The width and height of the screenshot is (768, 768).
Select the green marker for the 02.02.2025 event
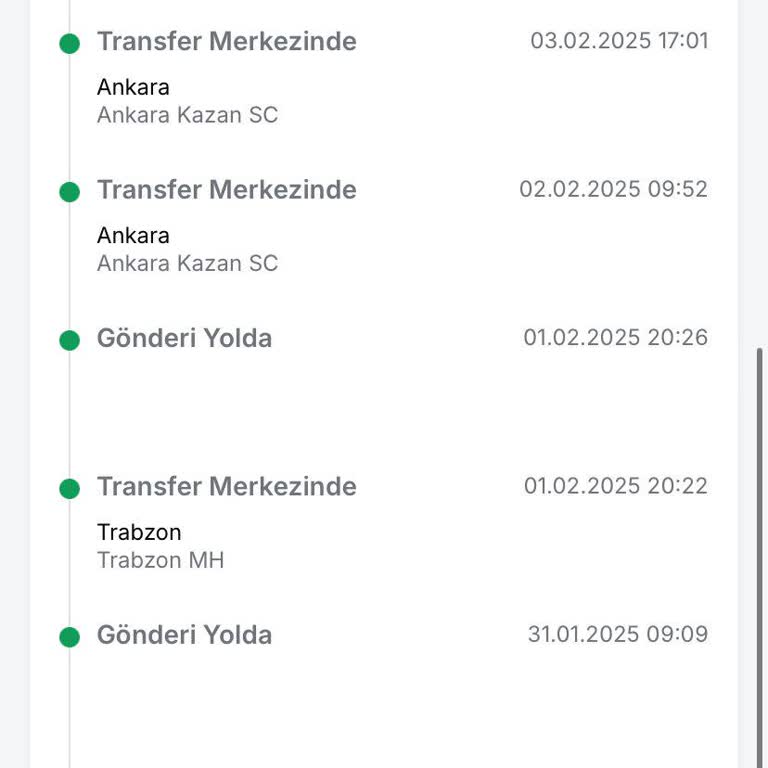69,192
